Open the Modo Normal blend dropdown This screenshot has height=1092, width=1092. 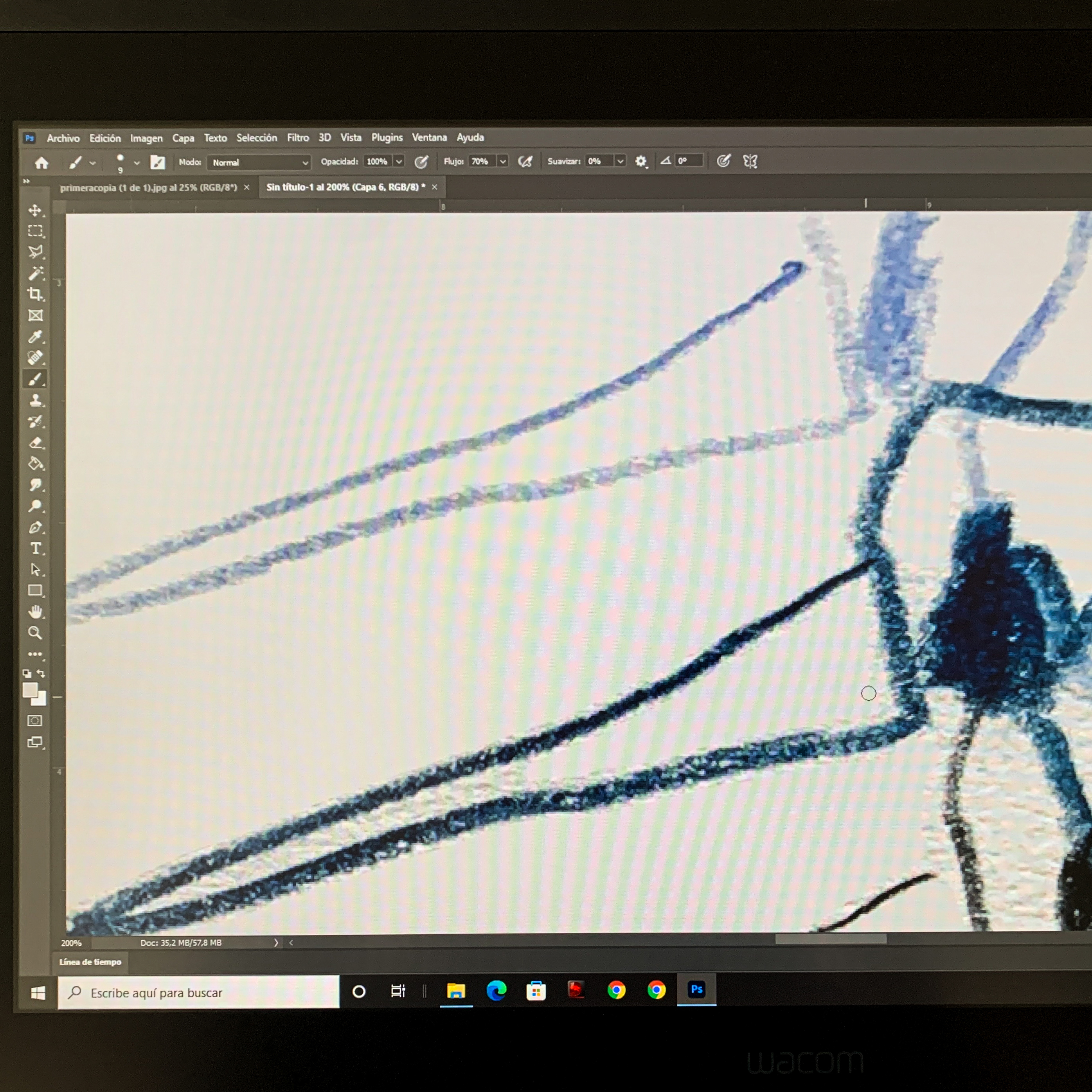coord(259,162)
